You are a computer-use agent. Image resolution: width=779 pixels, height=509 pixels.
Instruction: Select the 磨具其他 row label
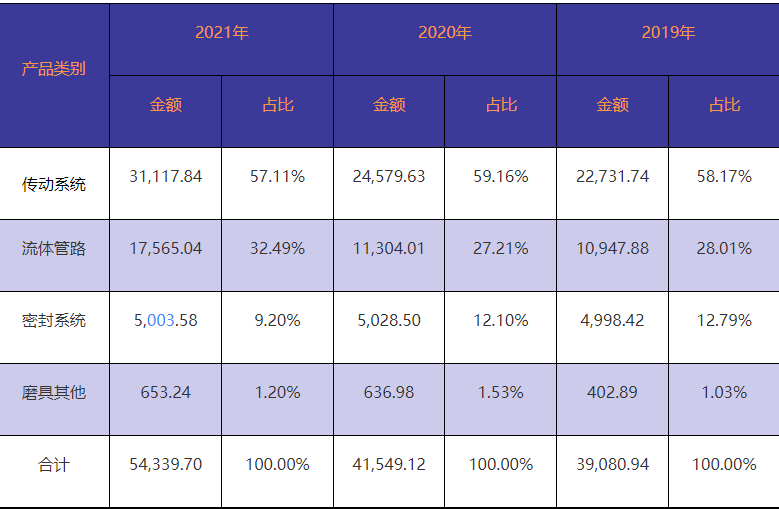[54, 392]
